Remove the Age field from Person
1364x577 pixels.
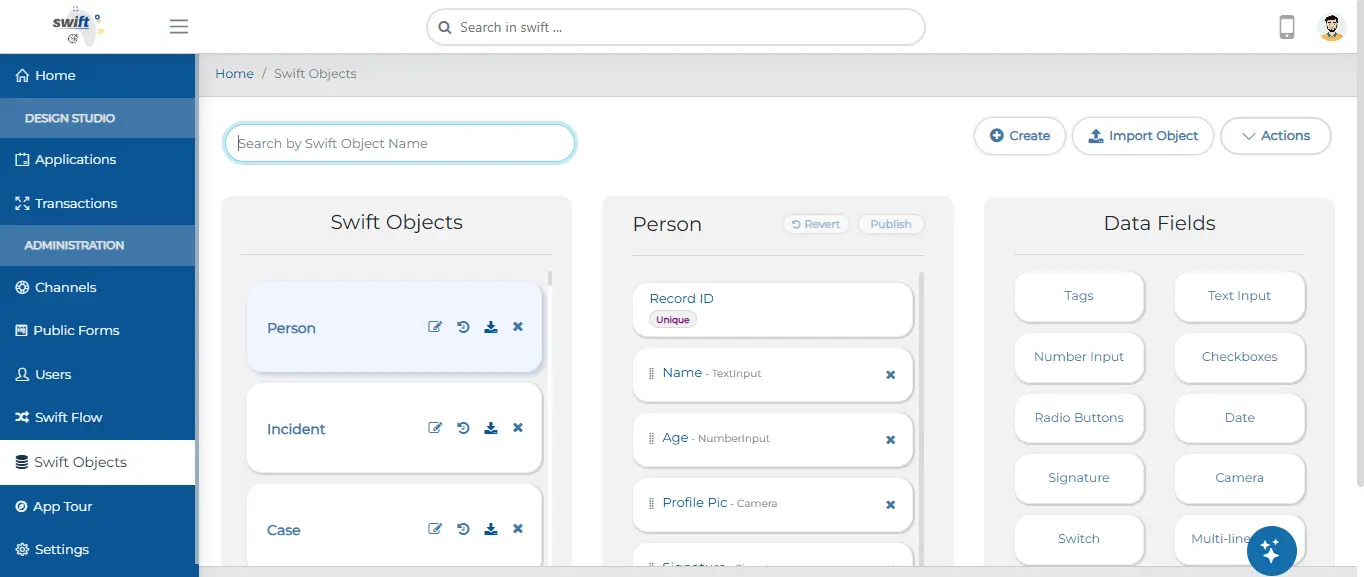pyautogui.click(x=890, y=440)
